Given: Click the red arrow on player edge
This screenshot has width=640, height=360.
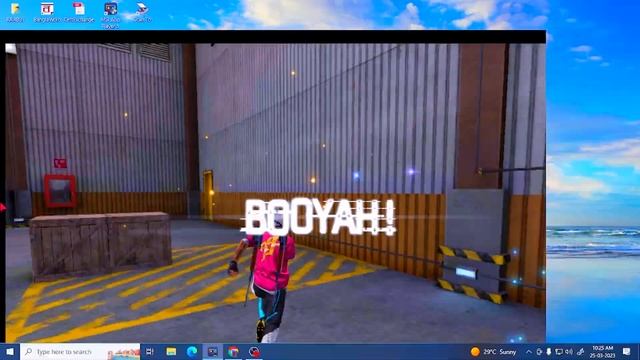Looking at the screenshot, I should pos(3,208).
